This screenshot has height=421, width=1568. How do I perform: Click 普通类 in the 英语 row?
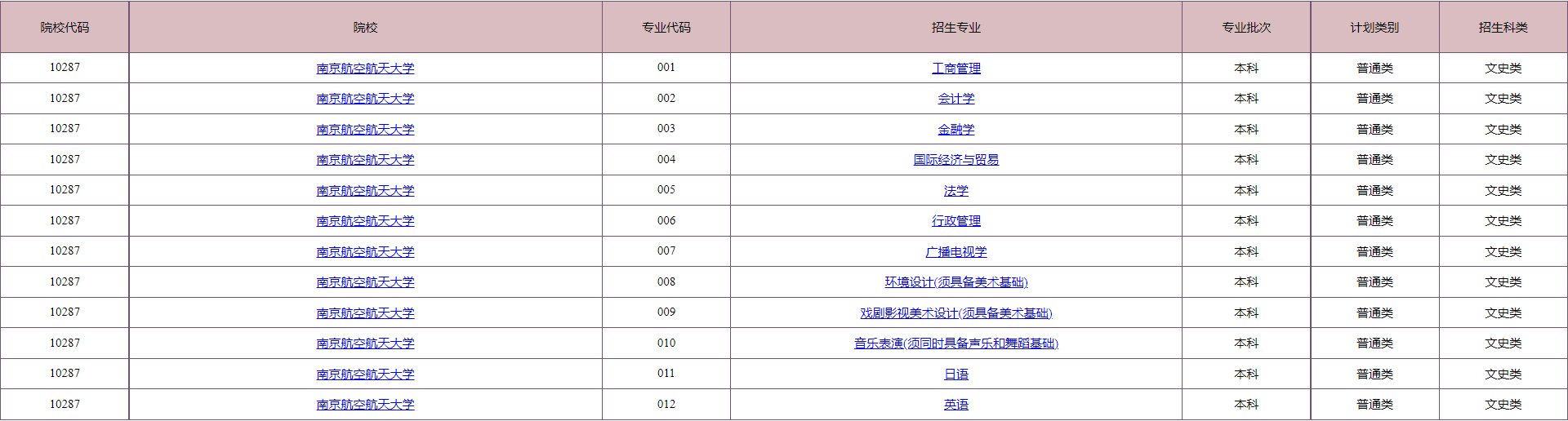(1374, 405)
